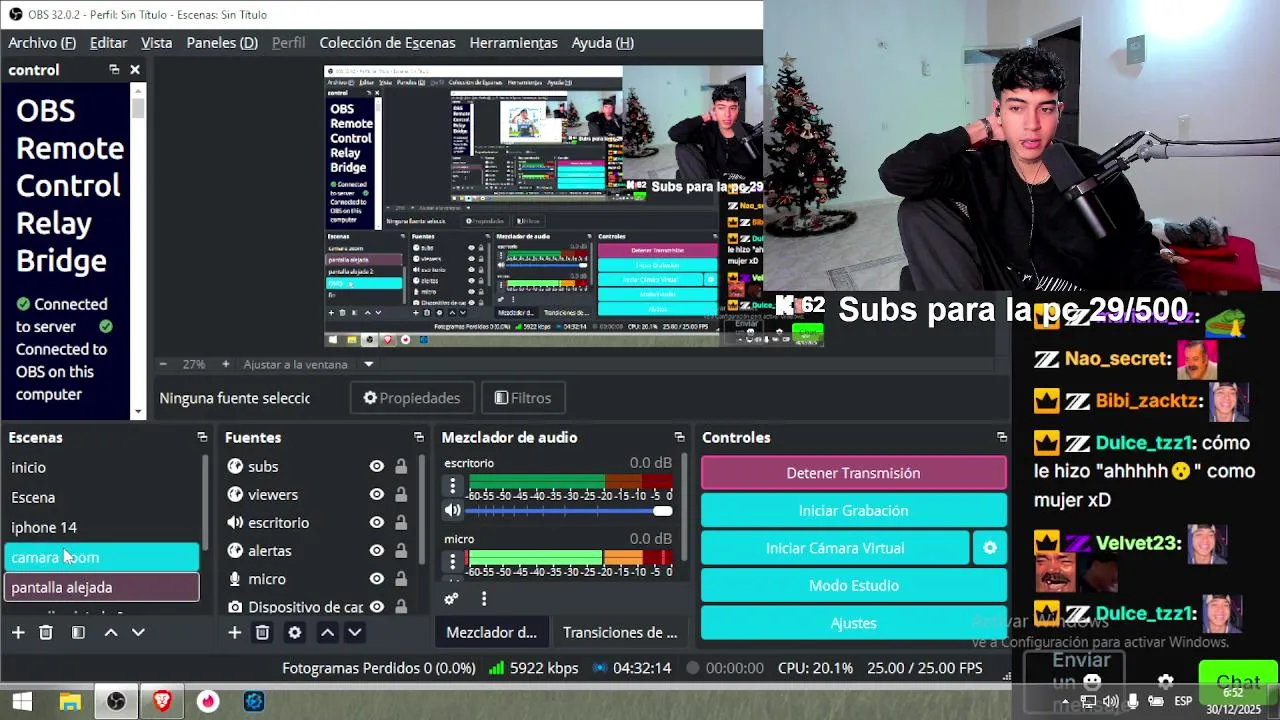This screenshot has height=720, width=1280.
Task: Open Brave browser from taskbar
Action: point(162,702)
